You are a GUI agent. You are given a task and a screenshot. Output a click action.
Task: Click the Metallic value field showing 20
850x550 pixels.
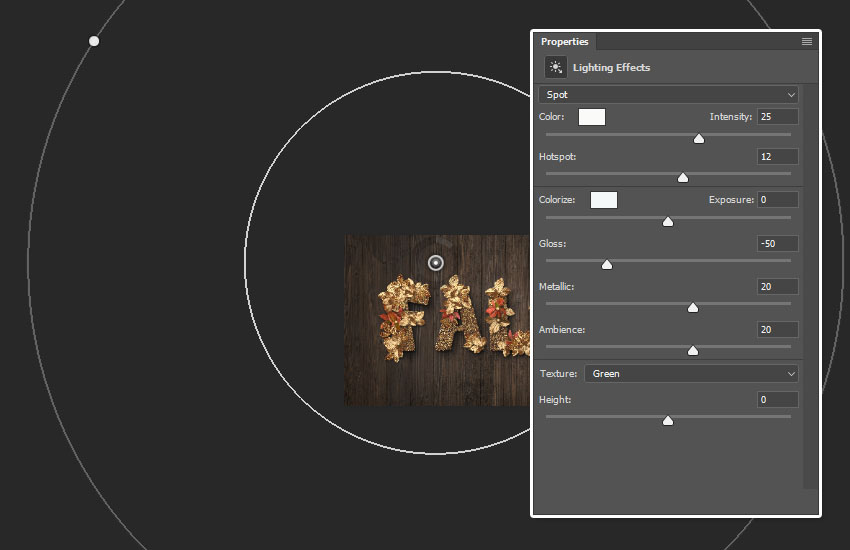[x=777, y=287]
